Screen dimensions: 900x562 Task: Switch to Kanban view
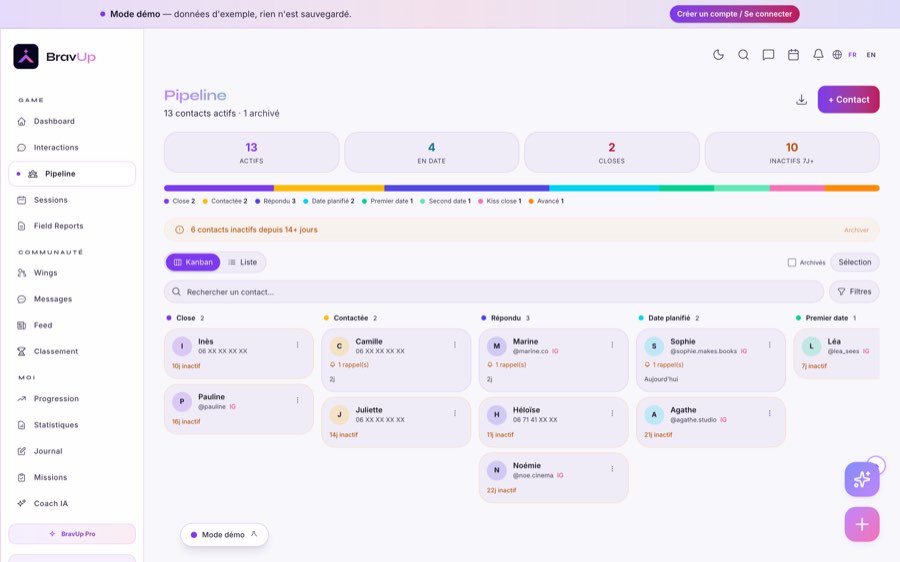(x=193, y=262)
